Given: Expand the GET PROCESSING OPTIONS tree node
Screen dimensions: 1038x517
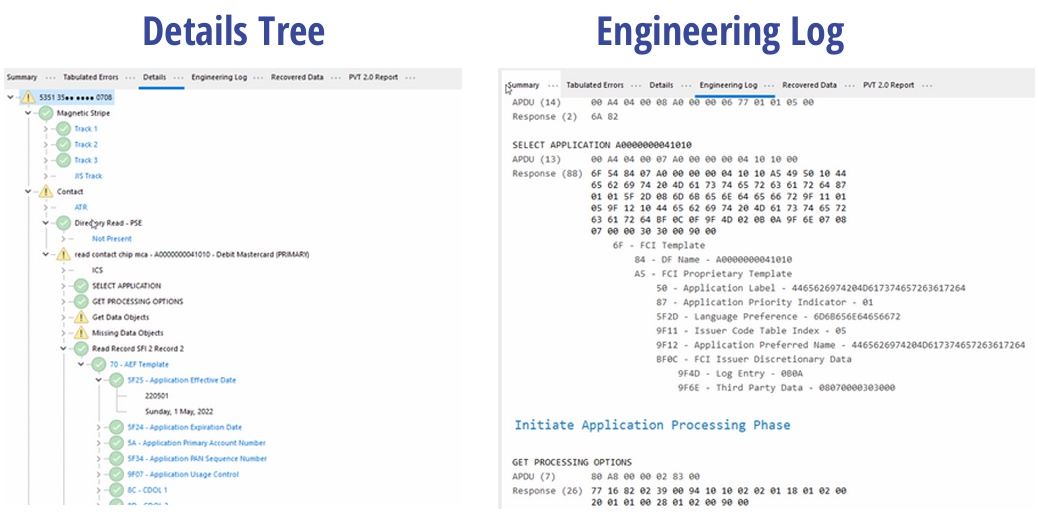Looking at the screenshot, I should click(x=63, y=302).
